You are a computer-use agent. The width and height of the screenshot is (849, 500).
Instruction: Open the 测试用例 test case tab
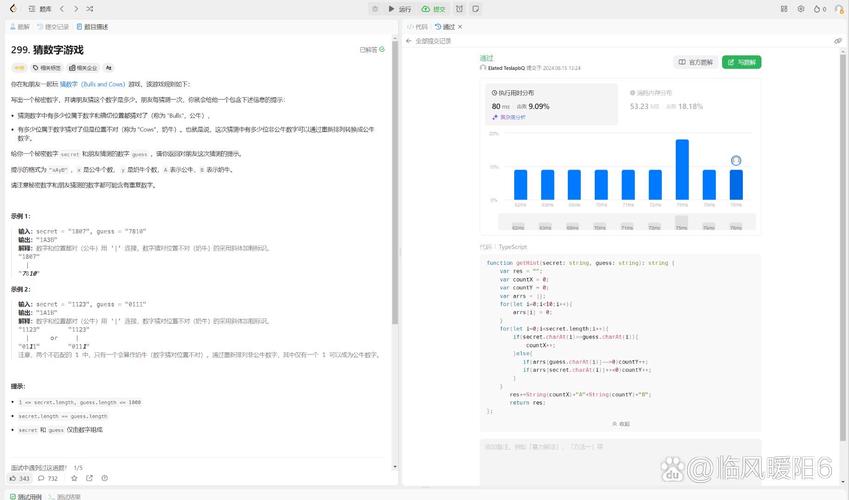(25, 496)
